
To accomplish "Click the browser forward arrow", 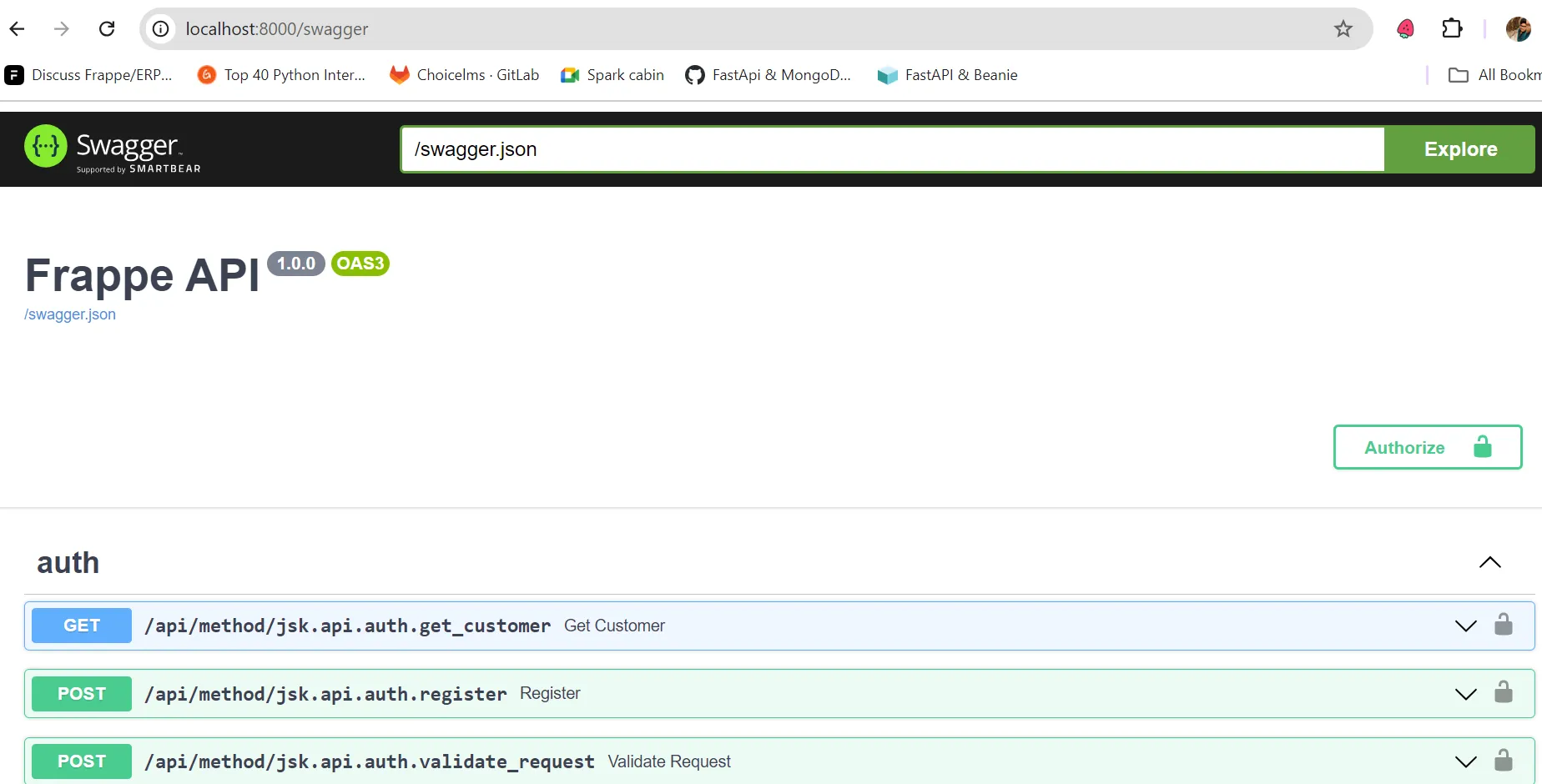I will (x=62, y=29).
